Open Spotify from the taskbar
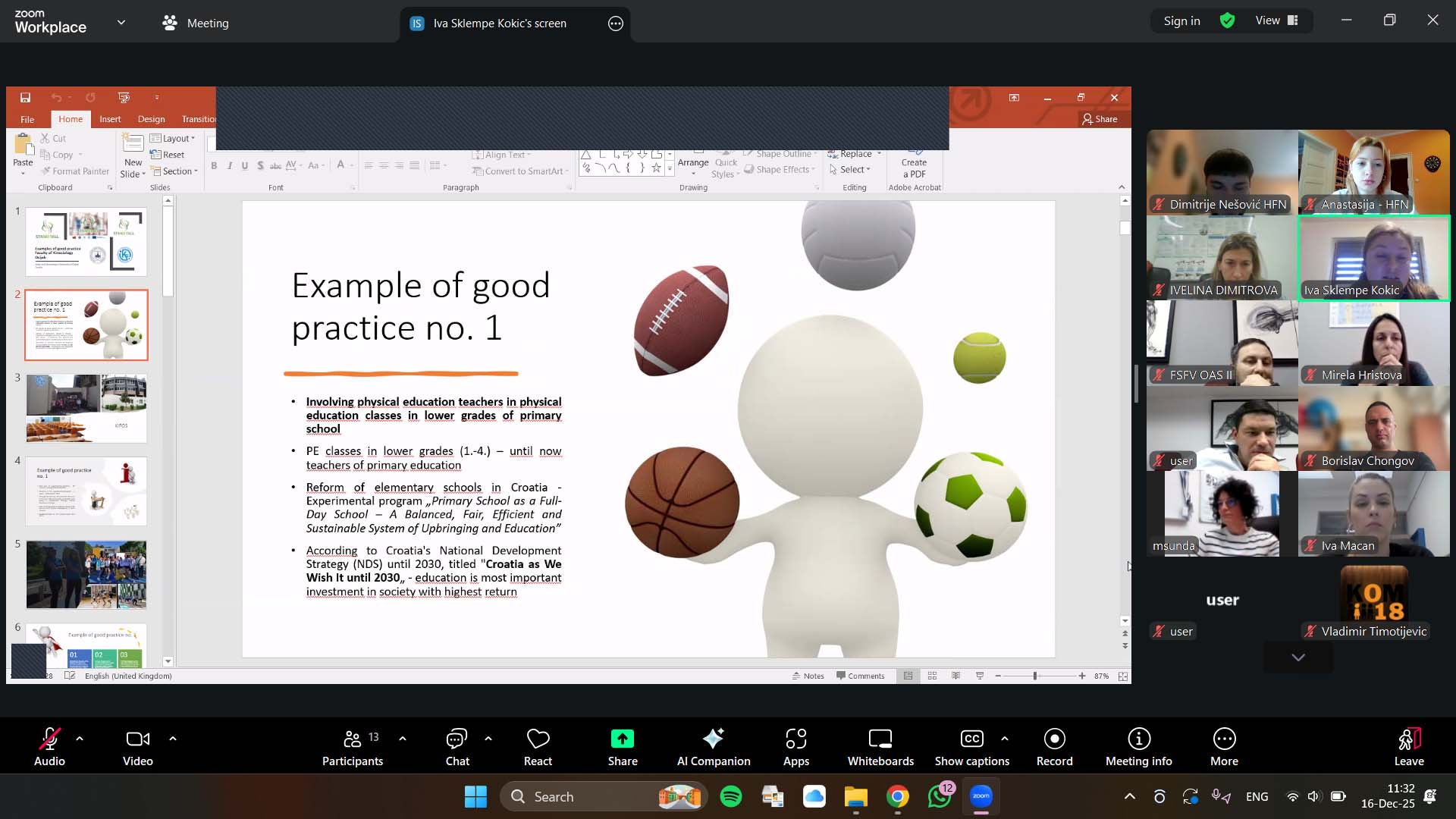1456x819 pixels. [731, 796]
